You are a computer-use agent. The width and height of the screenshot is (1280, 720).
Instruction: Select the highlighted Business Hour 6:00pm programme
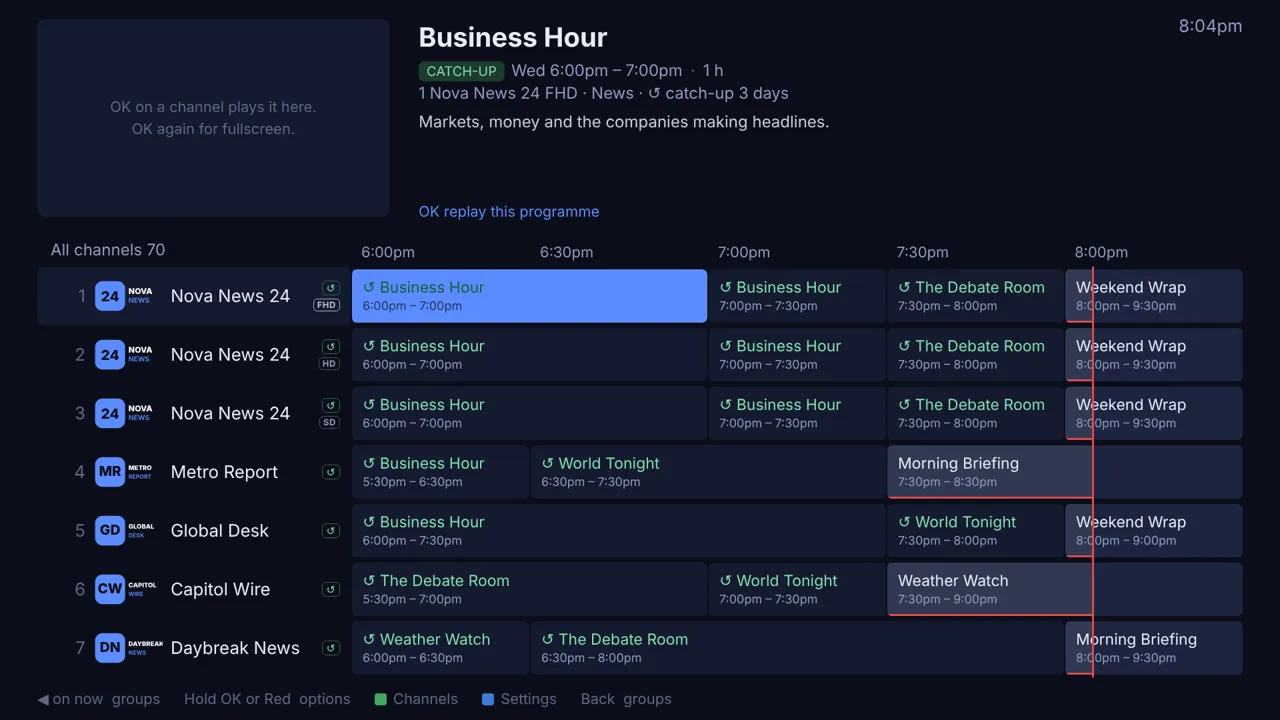[x=529, y=296]
